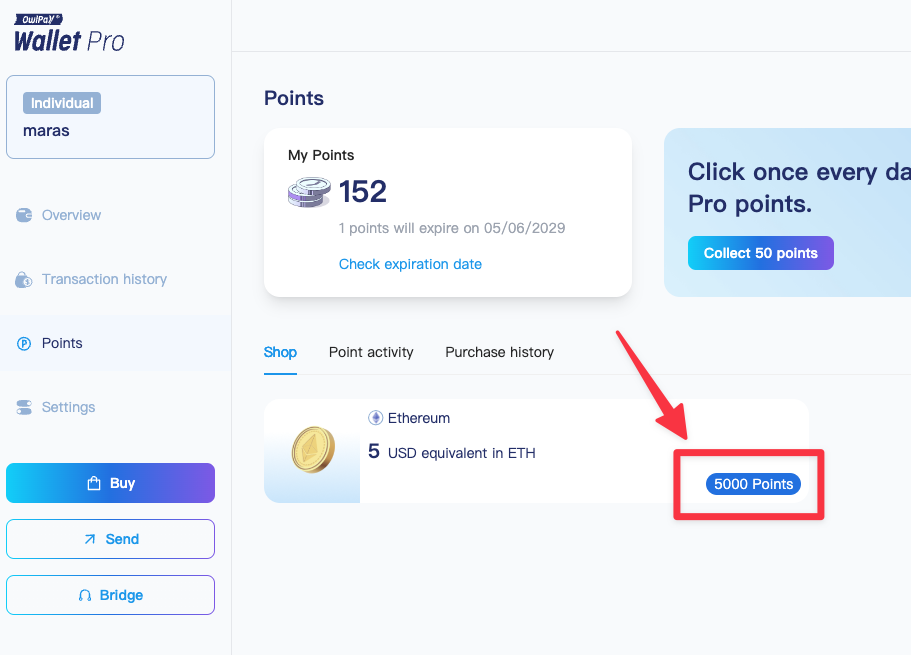Open the Purchase history tab

(x=499, y=352)
